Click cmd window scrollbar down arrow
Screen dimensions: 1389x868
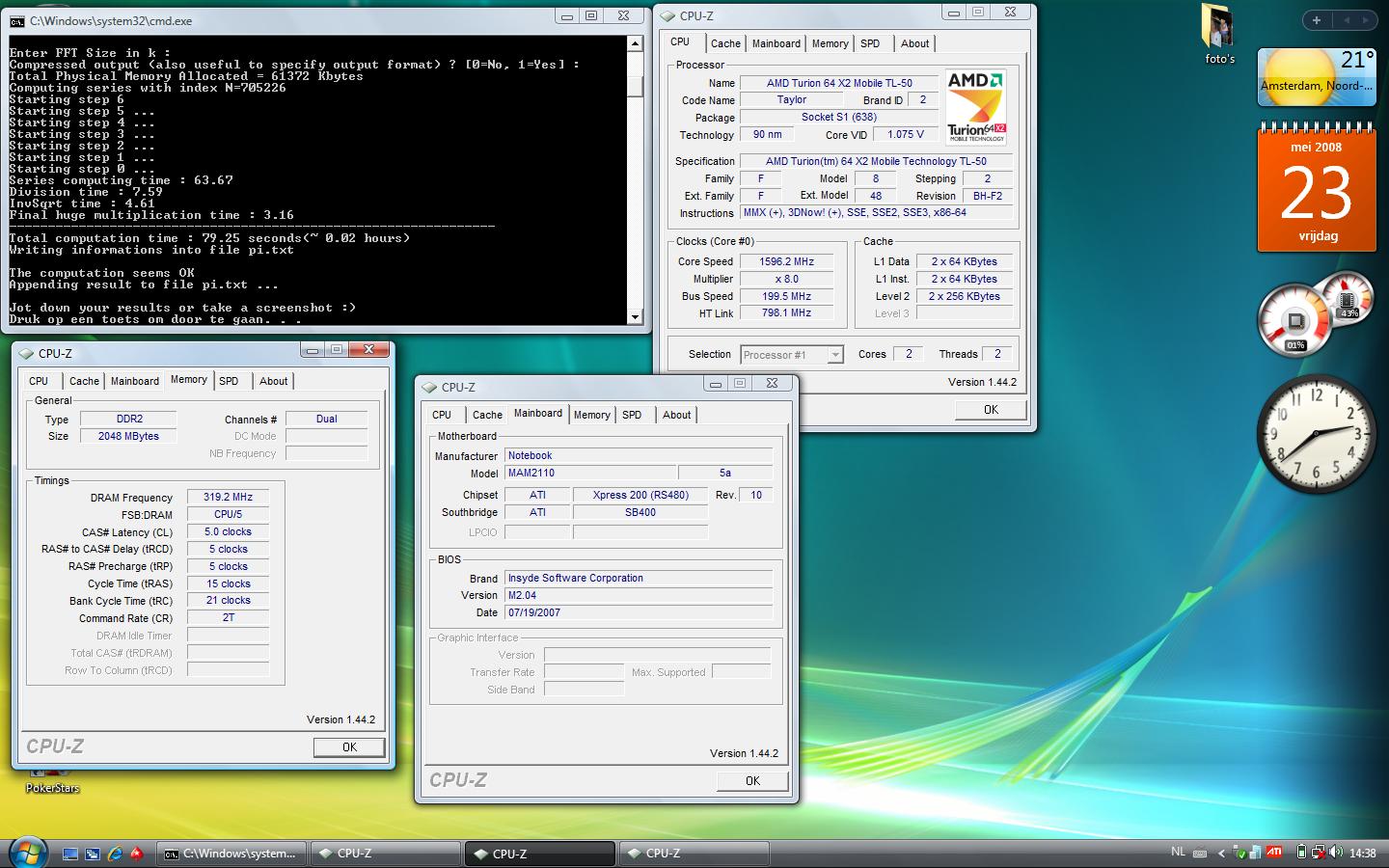tap(635, 316)
